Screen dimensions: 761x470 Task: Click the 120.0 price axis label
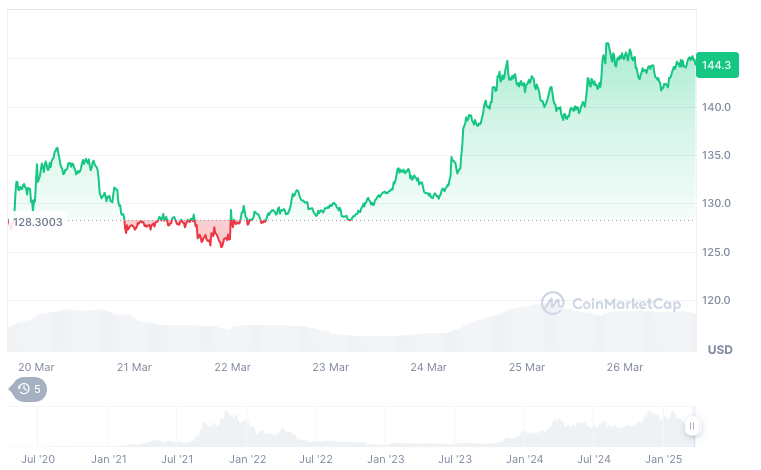tap(719, 300)
